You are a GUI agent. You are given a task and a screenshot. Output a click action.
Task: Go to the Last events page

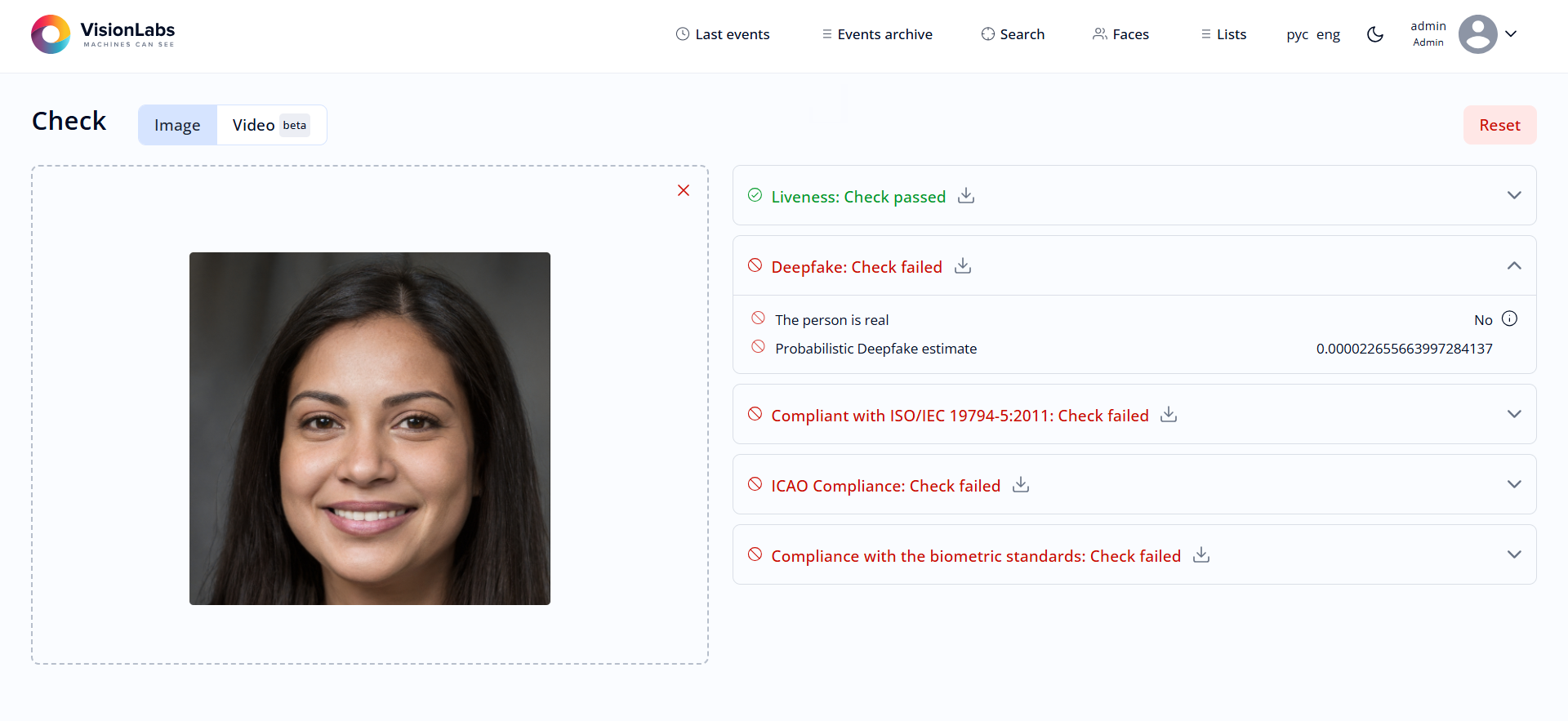pyautogui.click(x=723, y=34)
